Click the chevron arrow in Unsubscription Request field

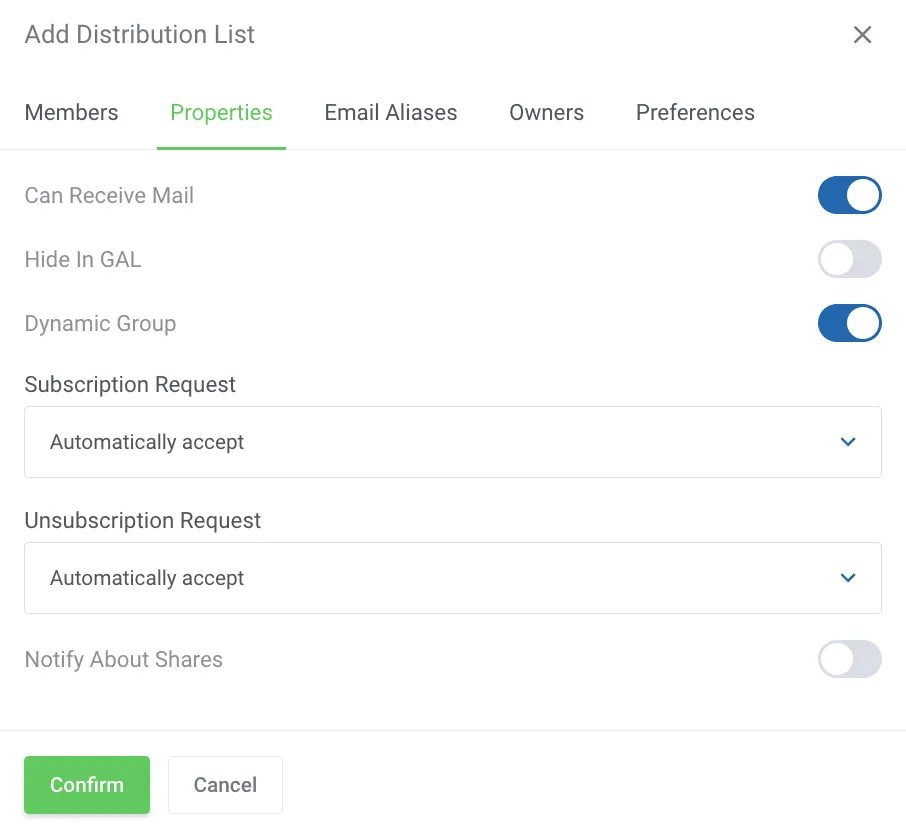(x=848, y=578)
